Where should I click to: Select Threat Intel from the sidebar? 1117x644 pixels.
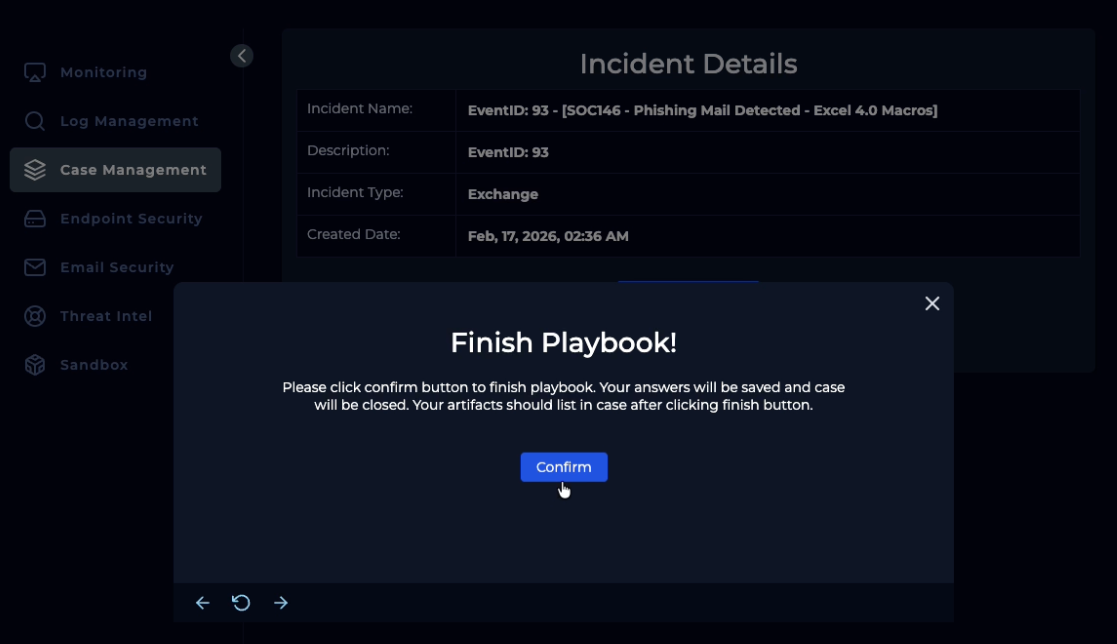[x=106, y=316]
